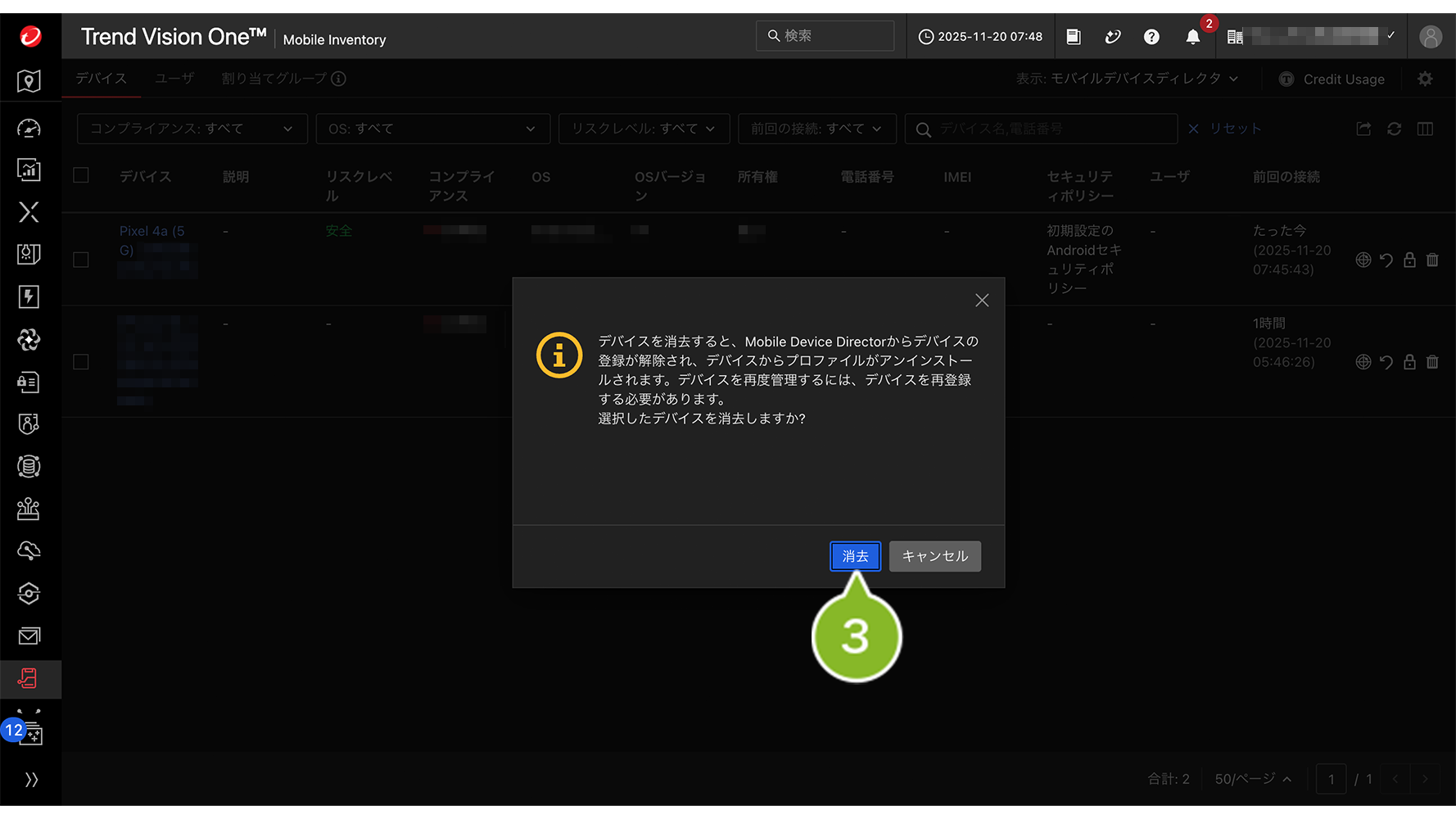Check the Pixel 4a device checkbox
1456x819 pixels.
point(81,260)
